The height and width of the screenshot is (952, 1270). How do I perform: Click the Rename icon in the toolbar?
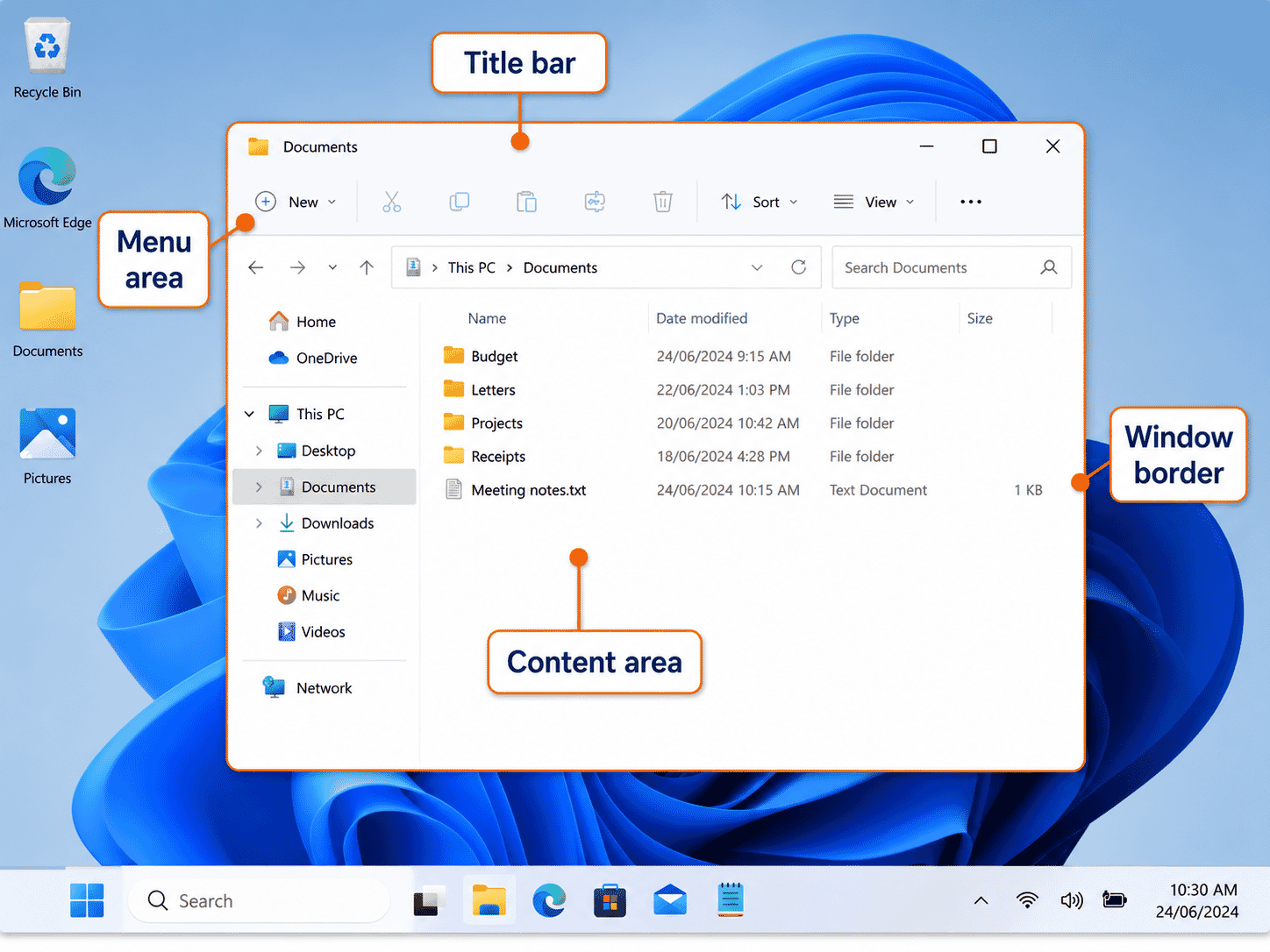595,202
